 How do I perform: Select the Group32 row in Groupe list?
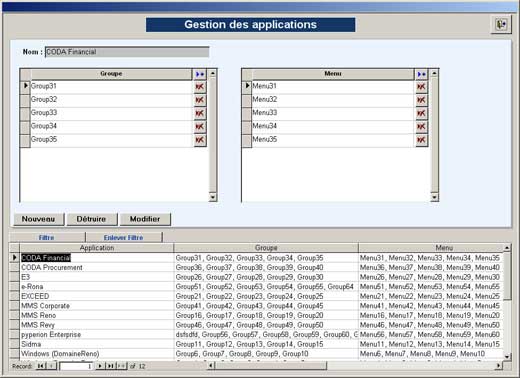tap(111, 100)
